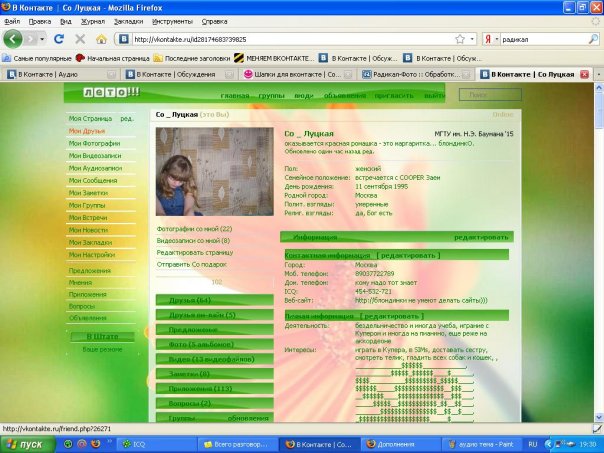604x453 pixels.
Task: Open the Инструменты menu
Action: point(172,22)
